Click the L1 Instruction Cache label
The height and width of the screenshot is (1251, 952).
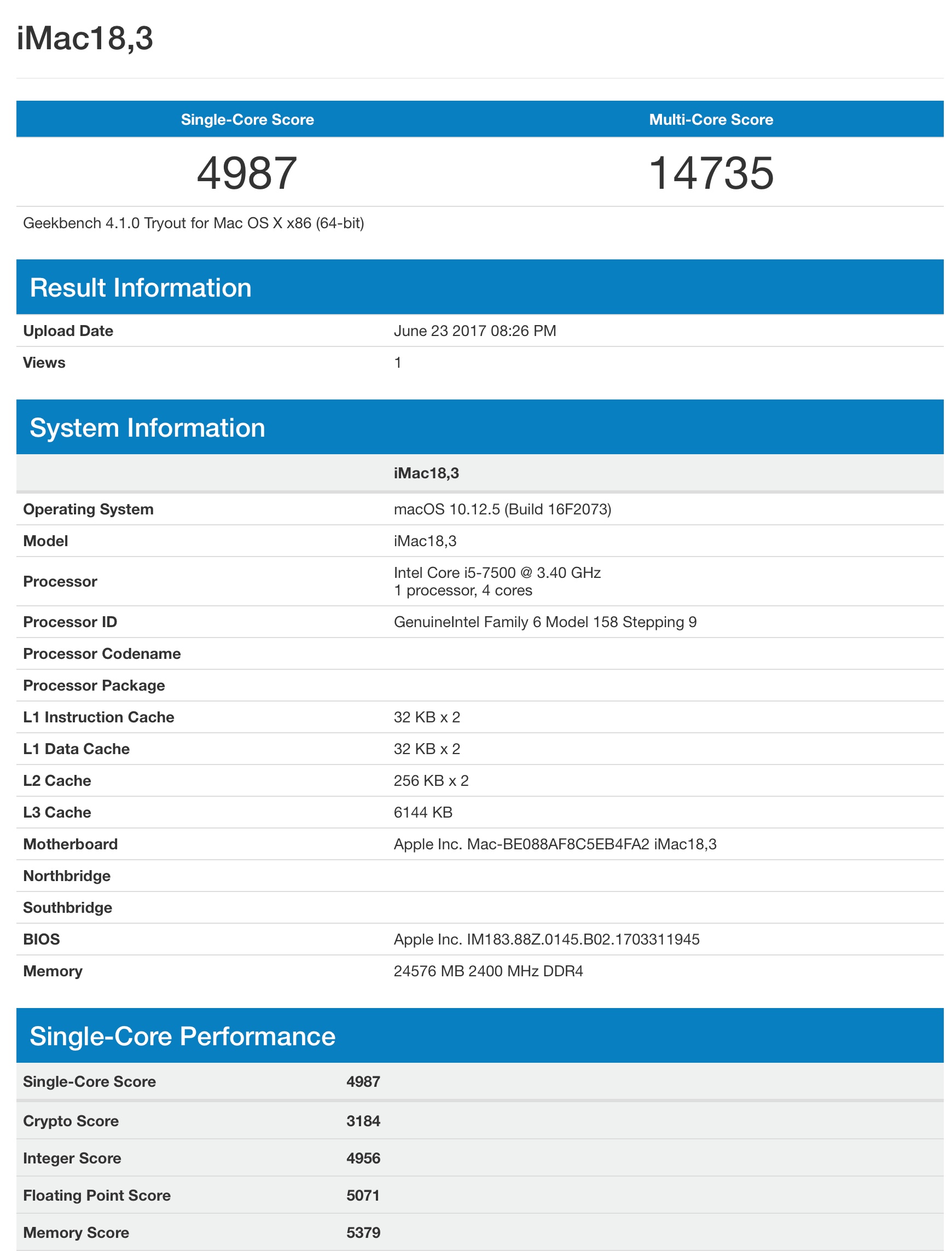click(98, 717)
